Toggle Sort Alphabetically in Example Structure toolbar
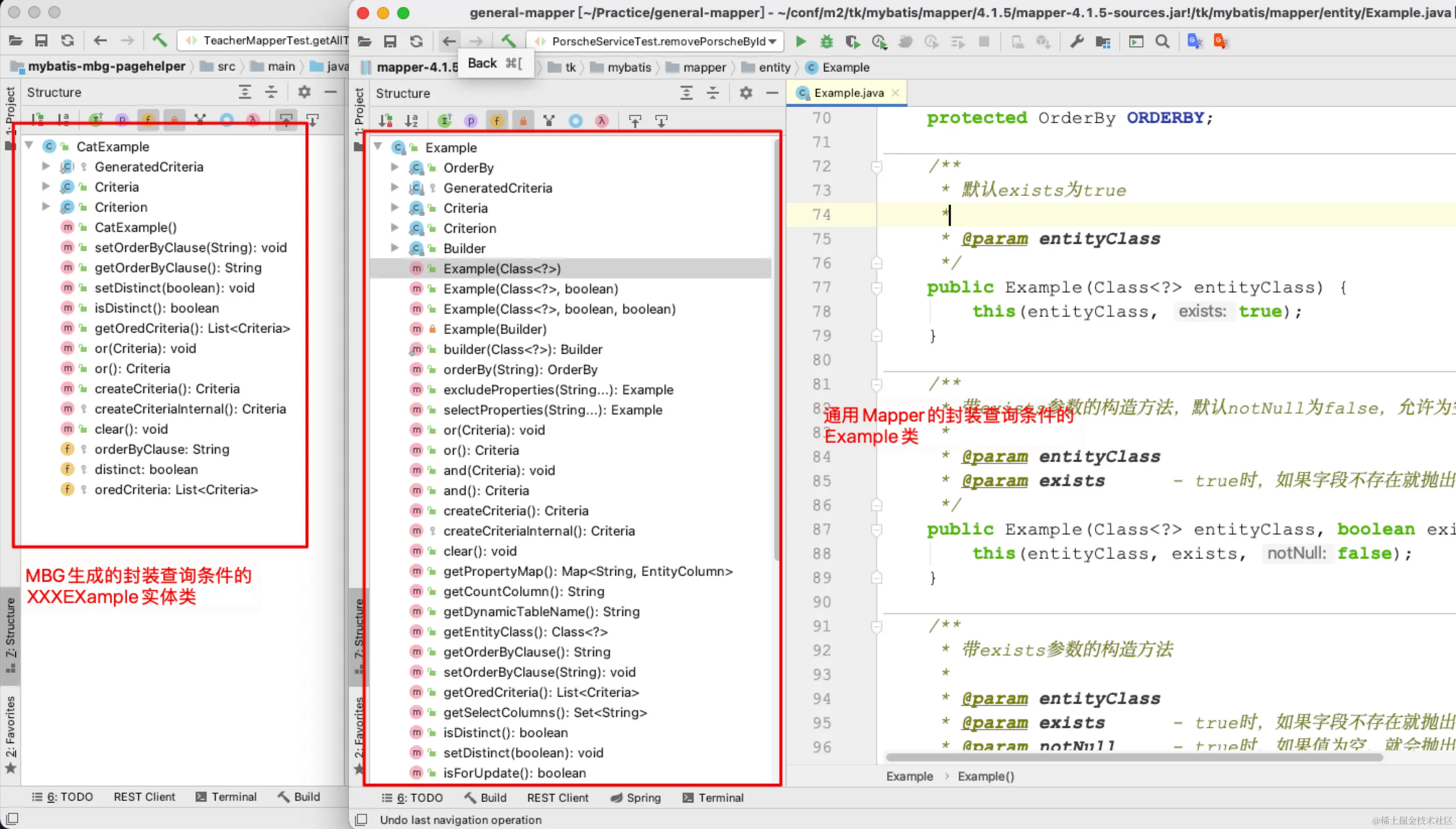The image size is (1456, 829). [411, 121]
